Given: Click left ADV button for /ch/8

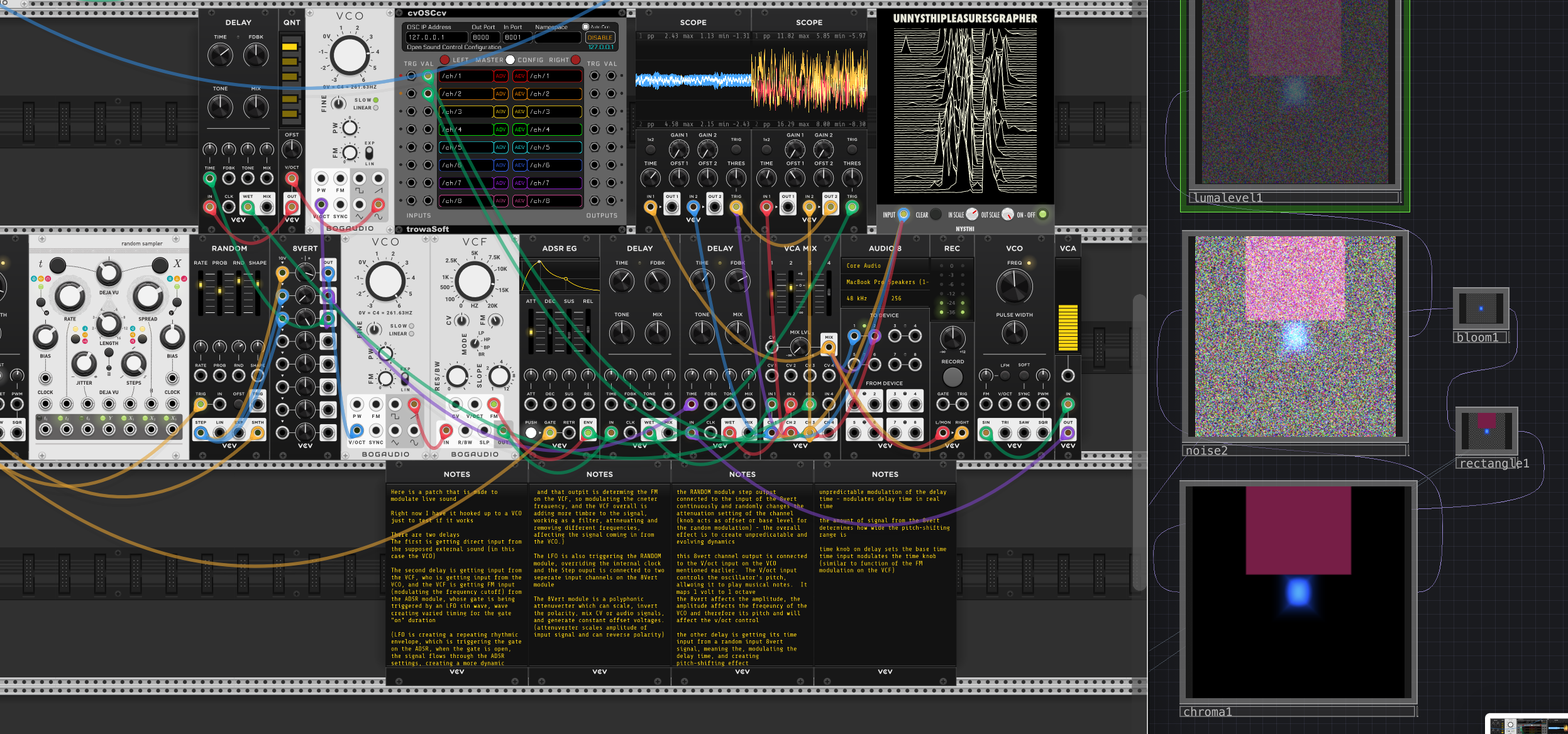Looking at the screenshot, I should 500,201.
